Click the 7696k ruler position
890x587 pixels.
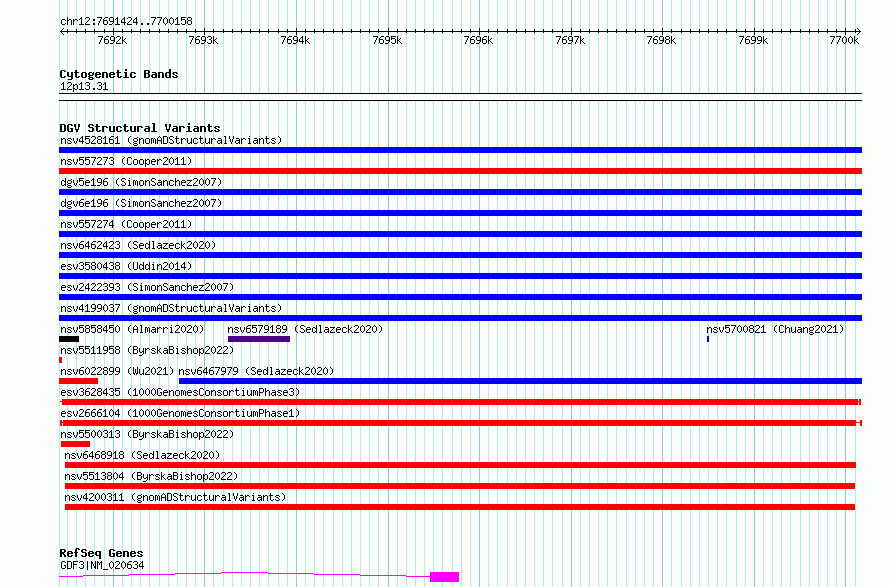tap(478, 40)
